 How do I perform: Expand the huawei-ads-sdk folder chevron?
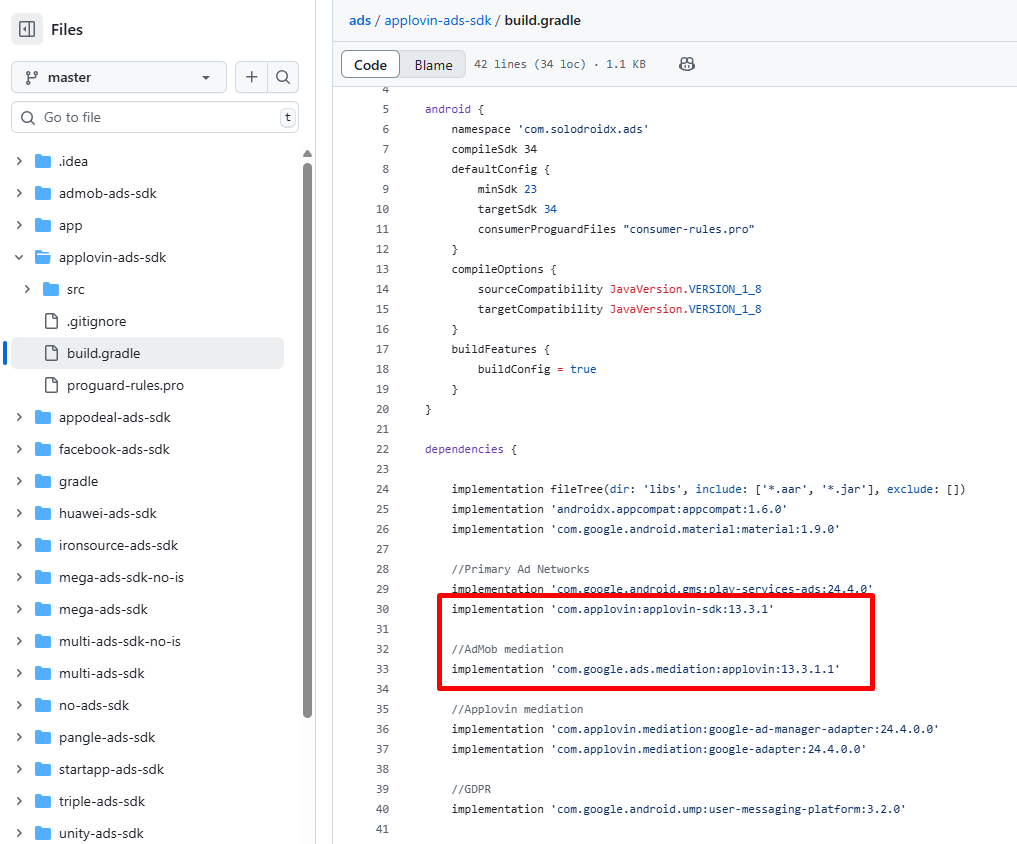pos(19,513)
